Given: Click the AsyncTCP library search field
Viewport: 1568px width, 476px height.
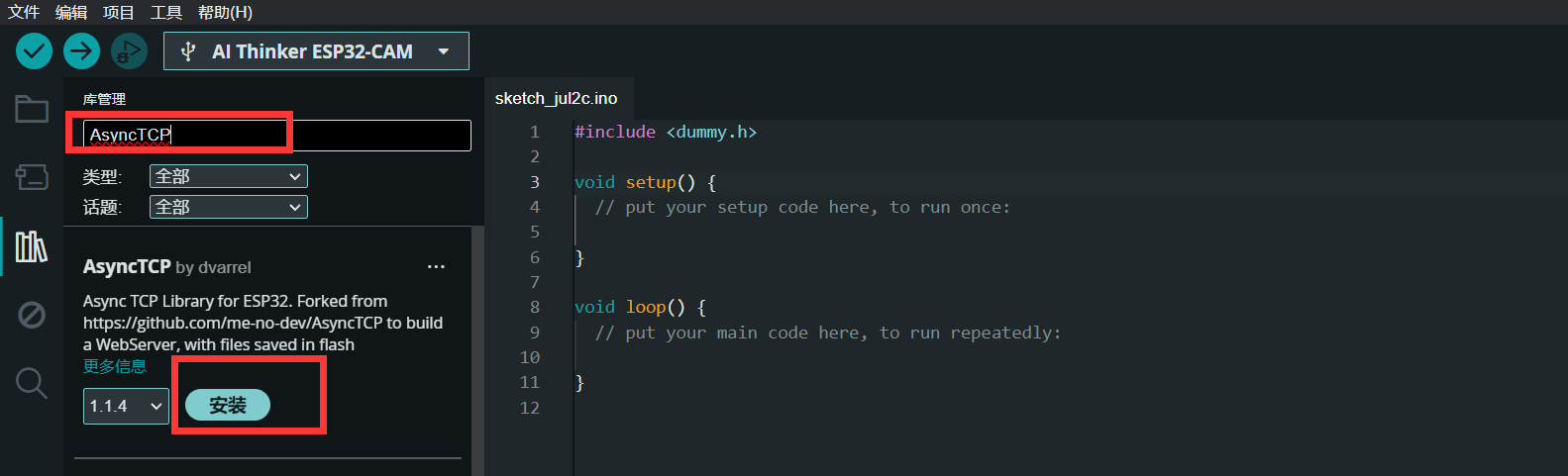Looking at the screenshot, I should [276, 135].
